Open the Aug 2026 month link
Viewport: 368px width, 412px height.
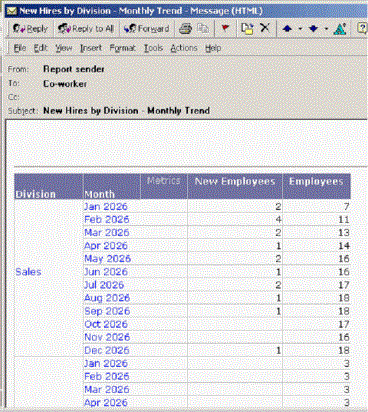tap(107, 298)
